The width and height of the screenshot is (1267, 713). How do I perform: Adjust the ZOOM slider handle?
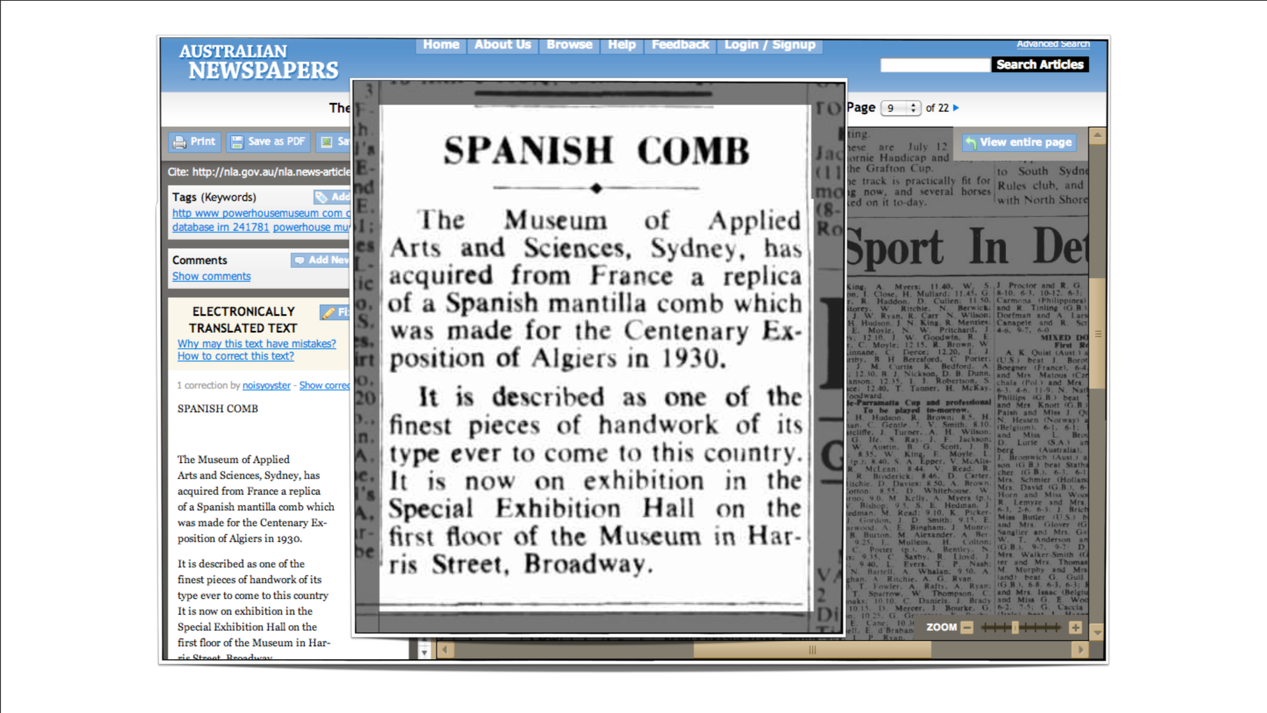[x=1015, y=628]
